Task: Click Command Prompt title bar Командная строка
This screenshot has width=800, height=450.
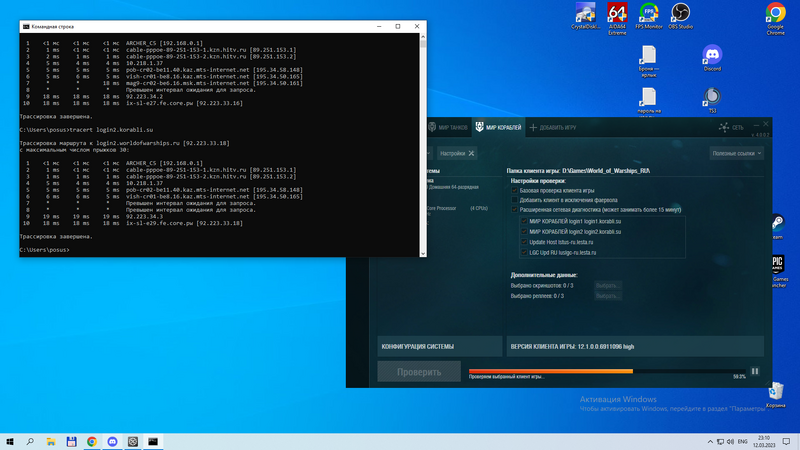Action: [53, 27]
